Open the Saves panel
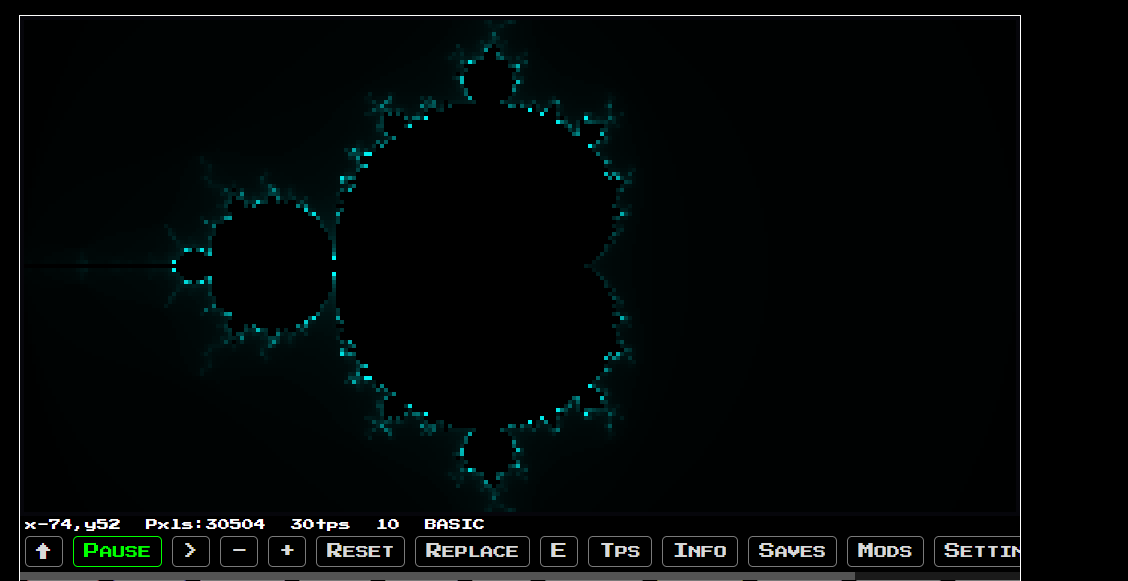This screenshot has height=581, width=1128. click(x=791, y=551)
